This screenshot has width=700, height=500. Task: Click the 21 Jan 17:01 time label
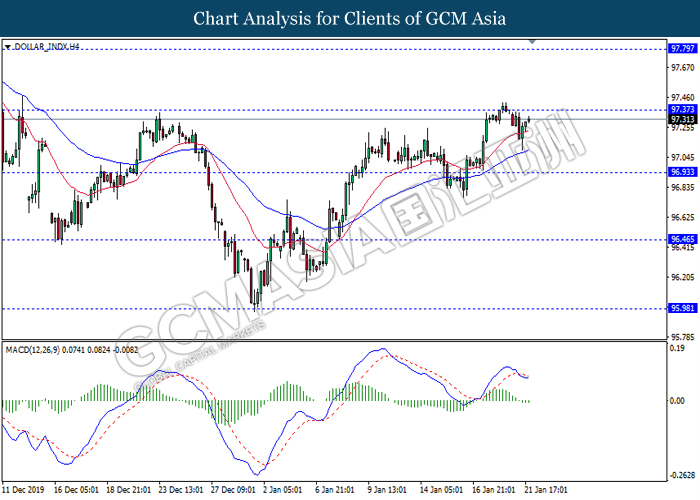(546, 490)
